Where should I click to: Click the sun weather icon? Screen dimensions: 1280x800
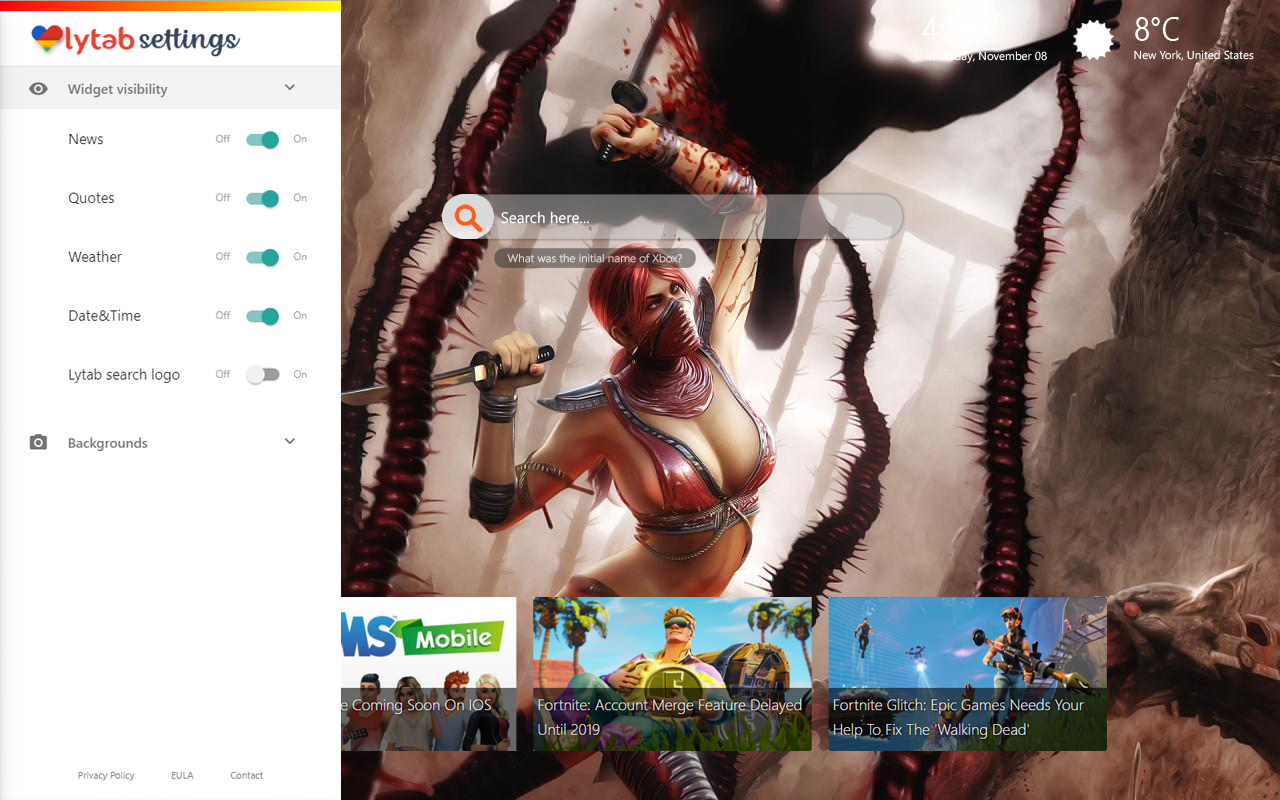(1094, 40)
